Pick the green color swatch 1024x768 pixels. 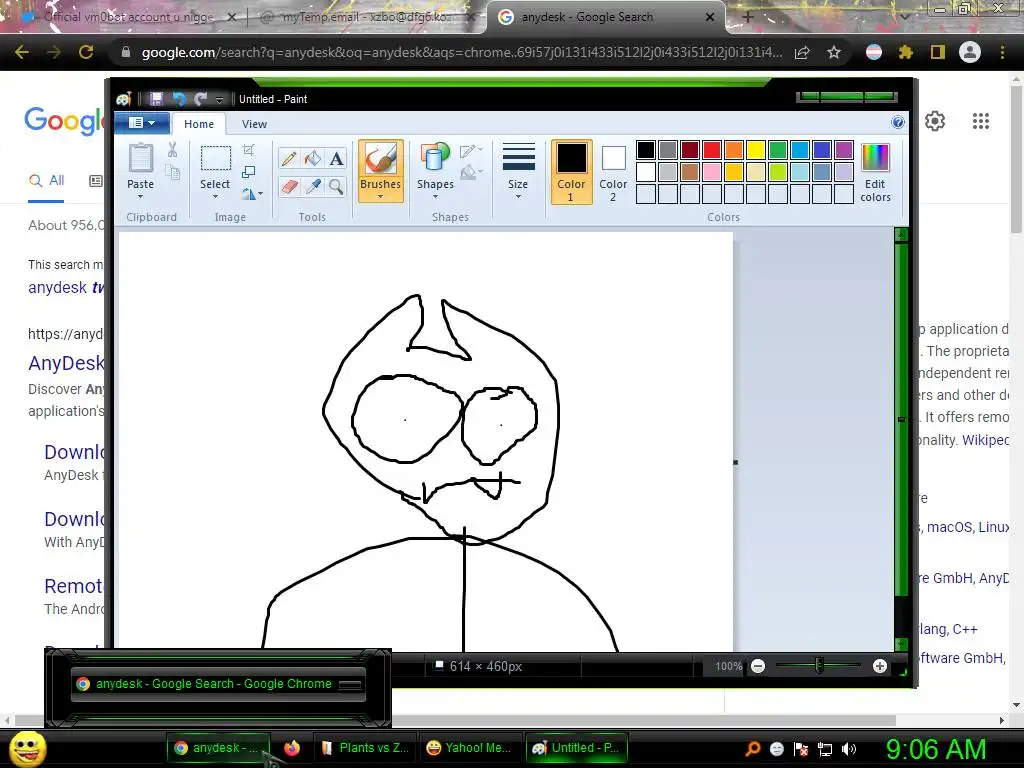[778, 150]
